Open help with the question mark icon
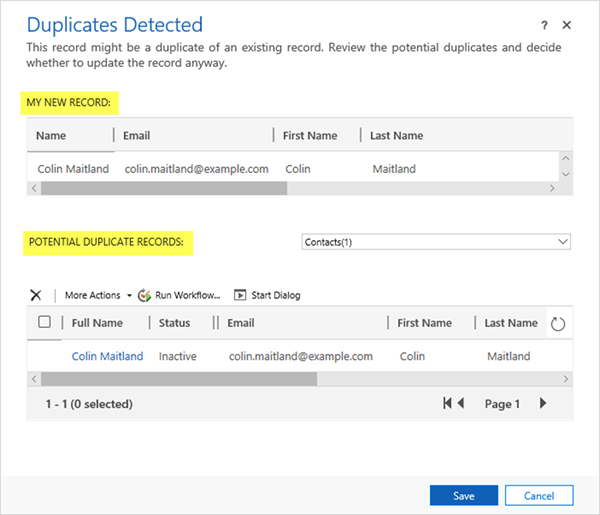The image size is (600, 515). click(x=545, y=24)
